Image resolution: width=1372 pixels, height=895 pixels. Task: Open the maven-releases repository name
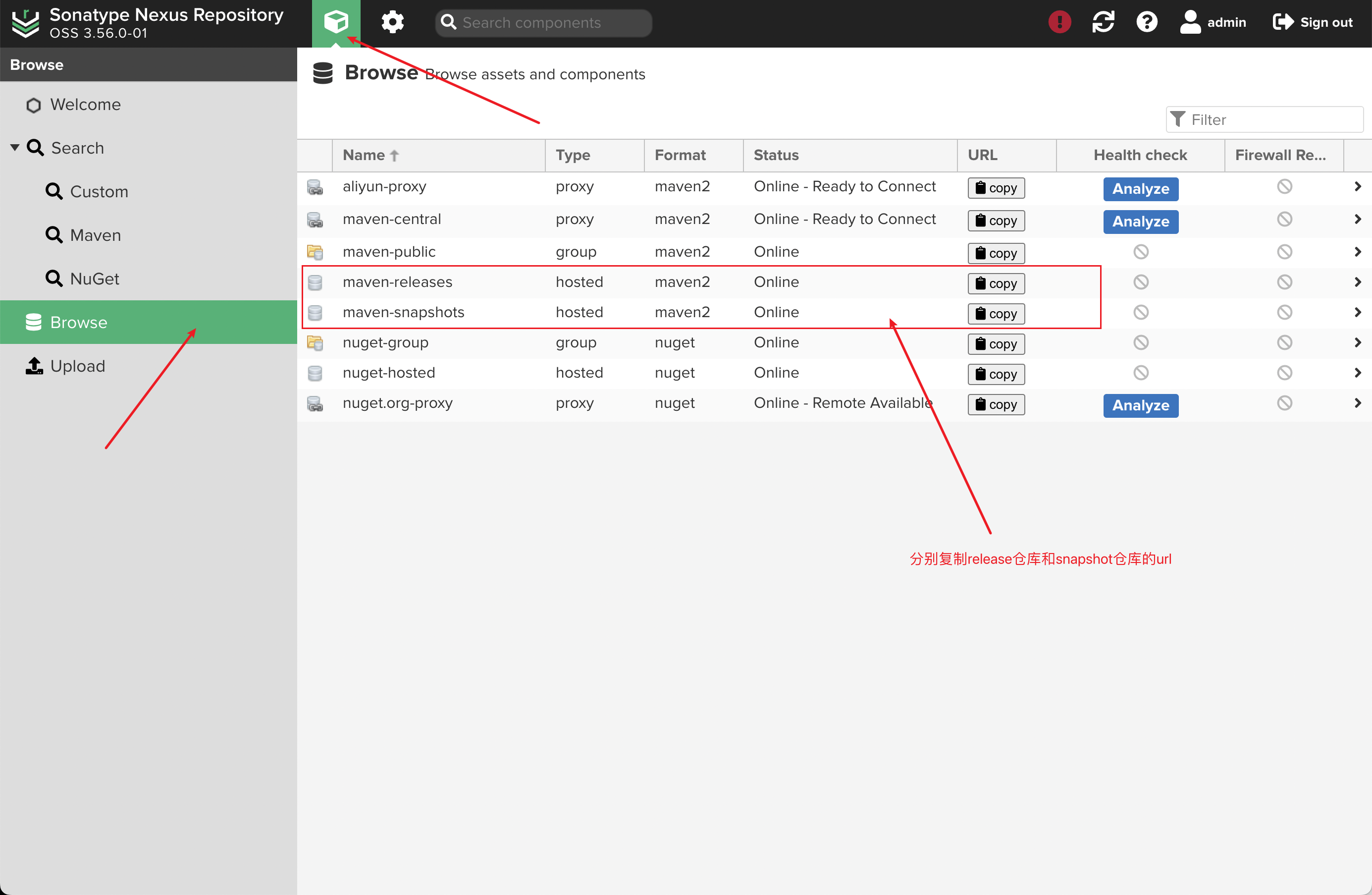397,282
